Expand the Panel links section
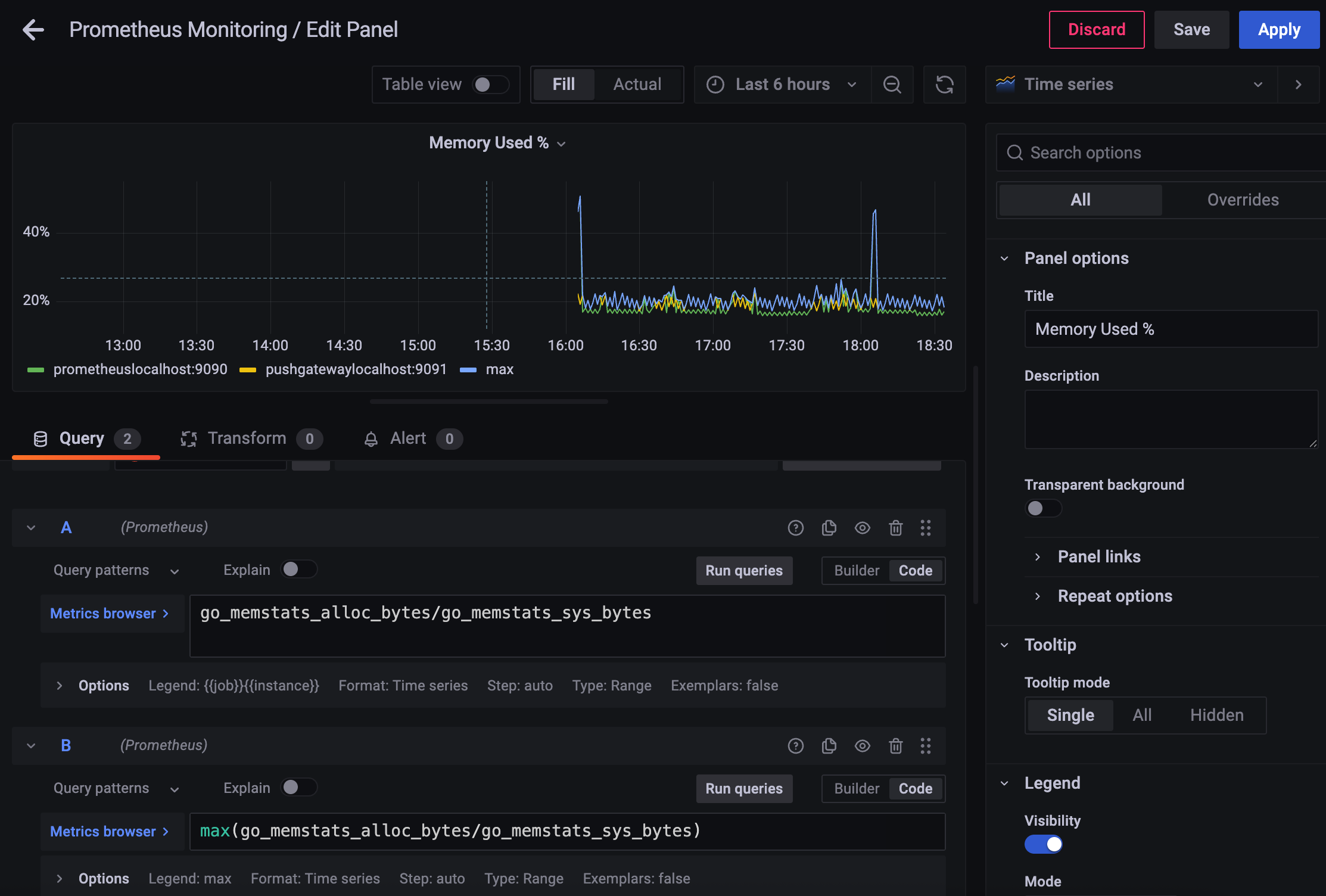1326x896 pixels. pos(1098,556)
